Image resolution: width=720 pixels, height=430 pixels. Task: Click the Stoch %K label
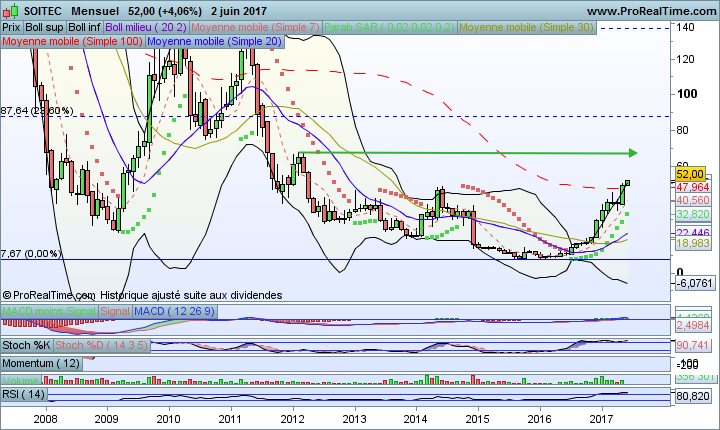(27, 345)
